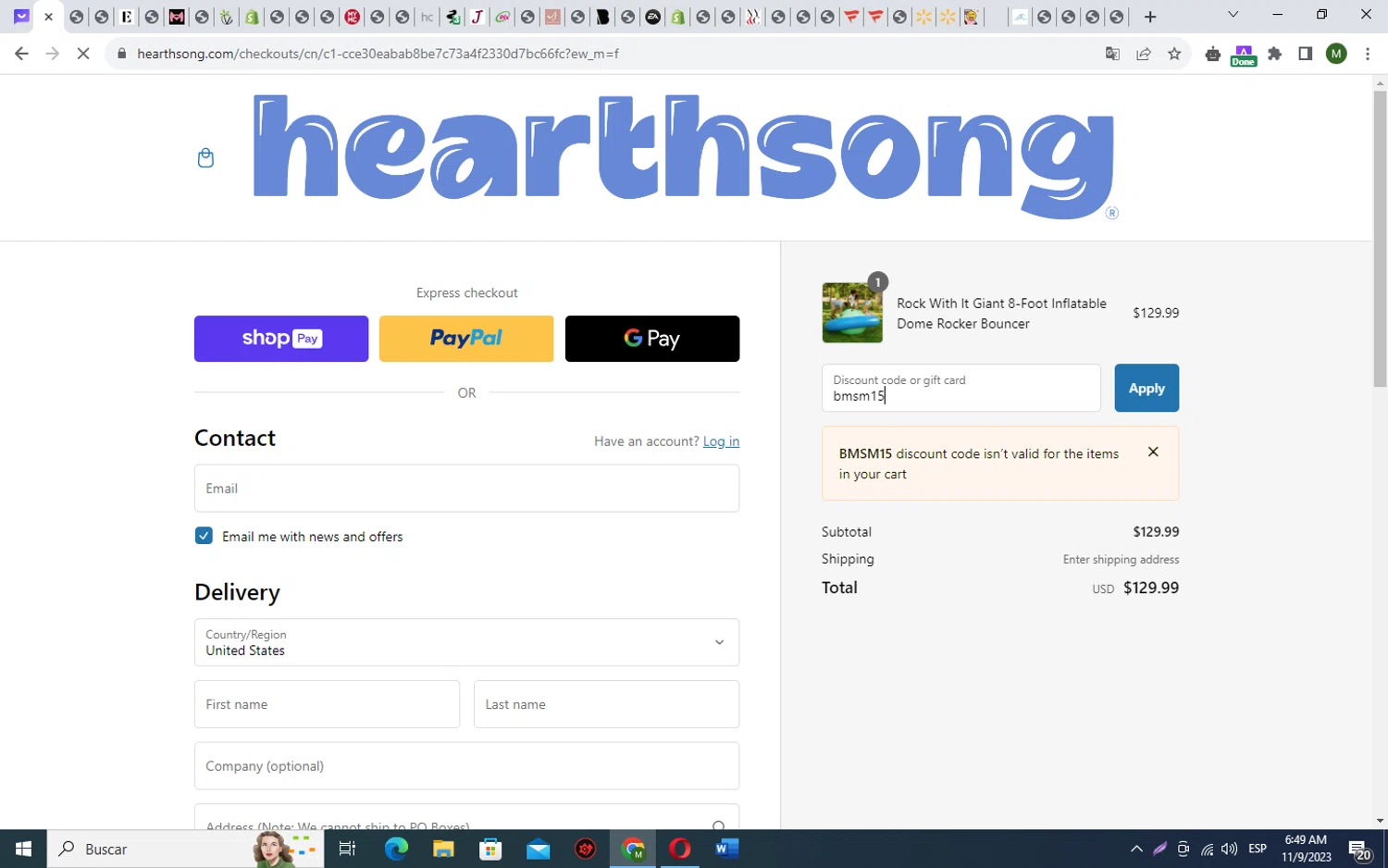Screen dimensions: 1388x868
Task: Uncheck Email me with news and offers
Action: click(x=204, y=536)
